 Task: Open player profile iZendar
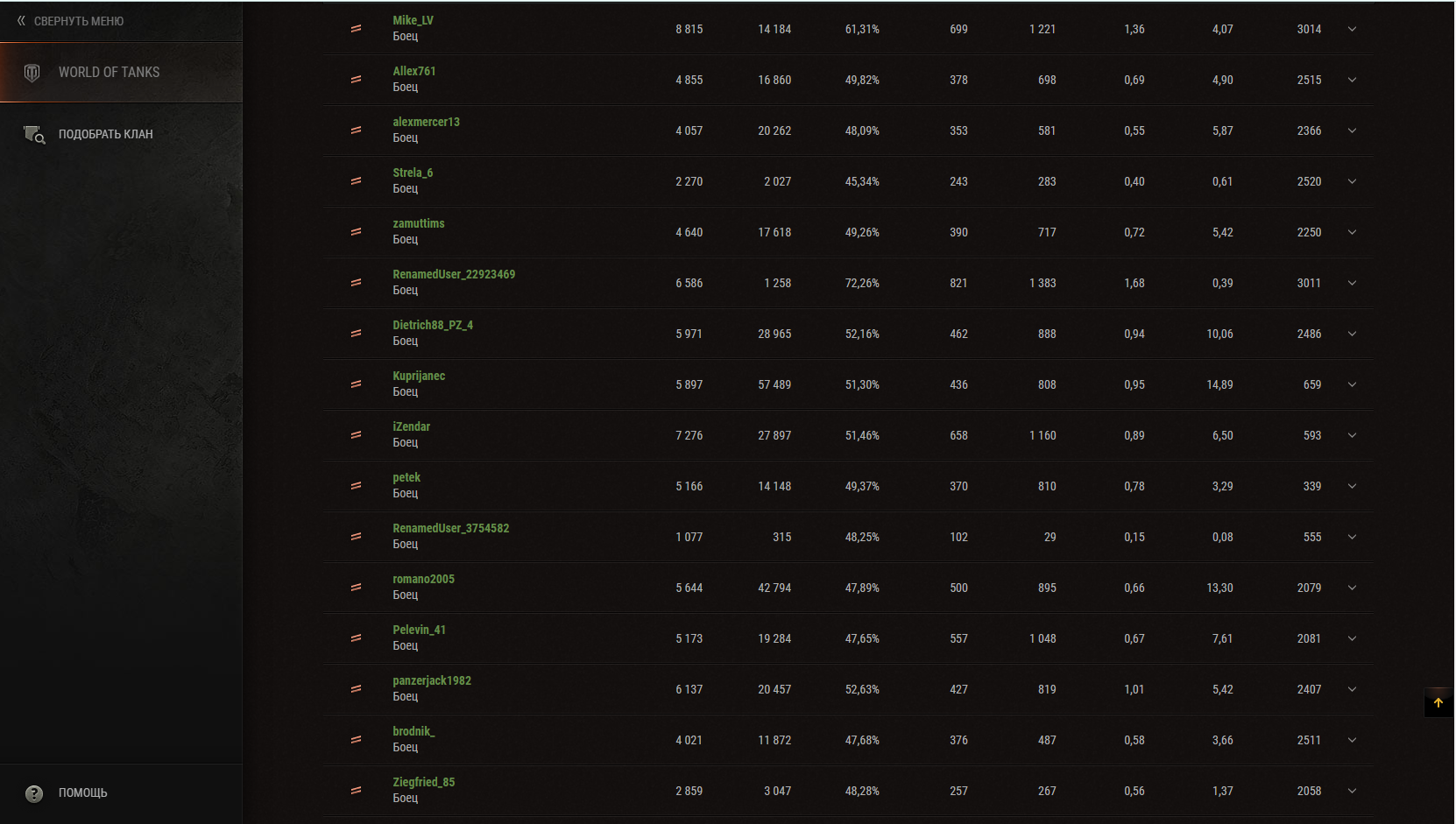point(412,426)
